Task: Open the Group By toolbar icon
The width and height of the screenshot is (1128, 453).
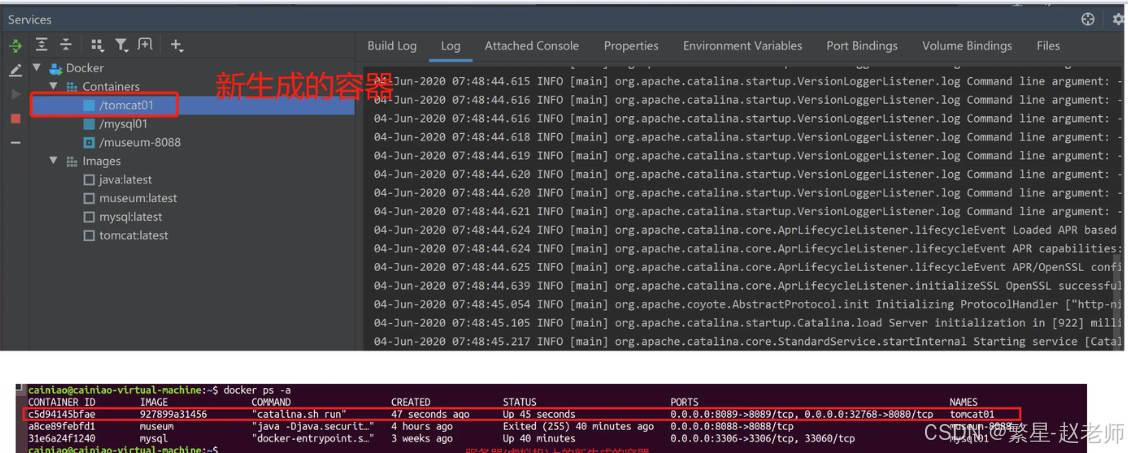Action: [x=97, y=45]
